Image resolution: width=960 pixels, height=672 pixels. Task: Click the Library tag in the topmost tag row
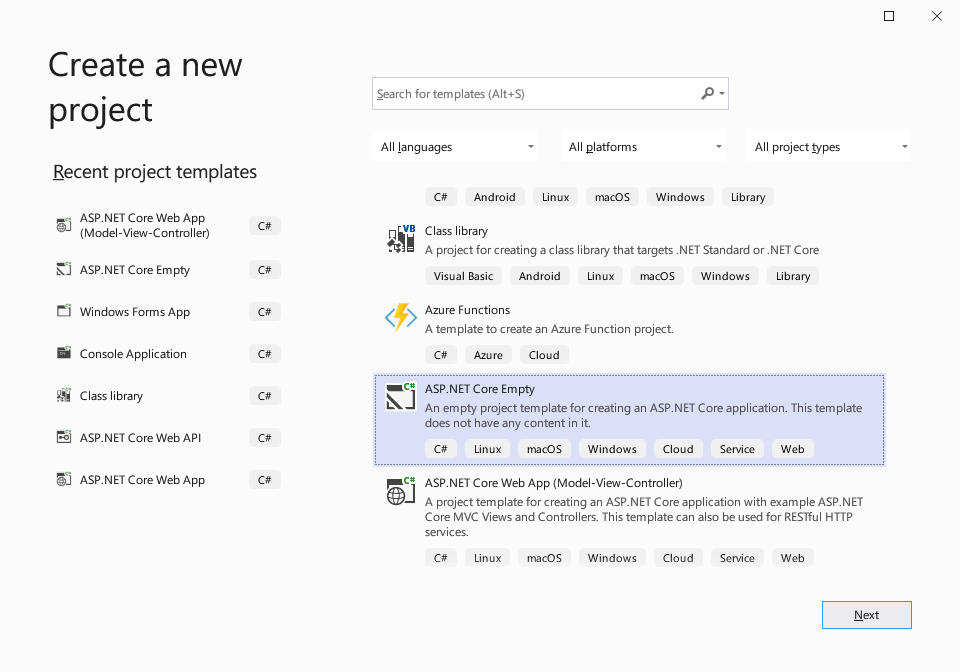(748, 197)
